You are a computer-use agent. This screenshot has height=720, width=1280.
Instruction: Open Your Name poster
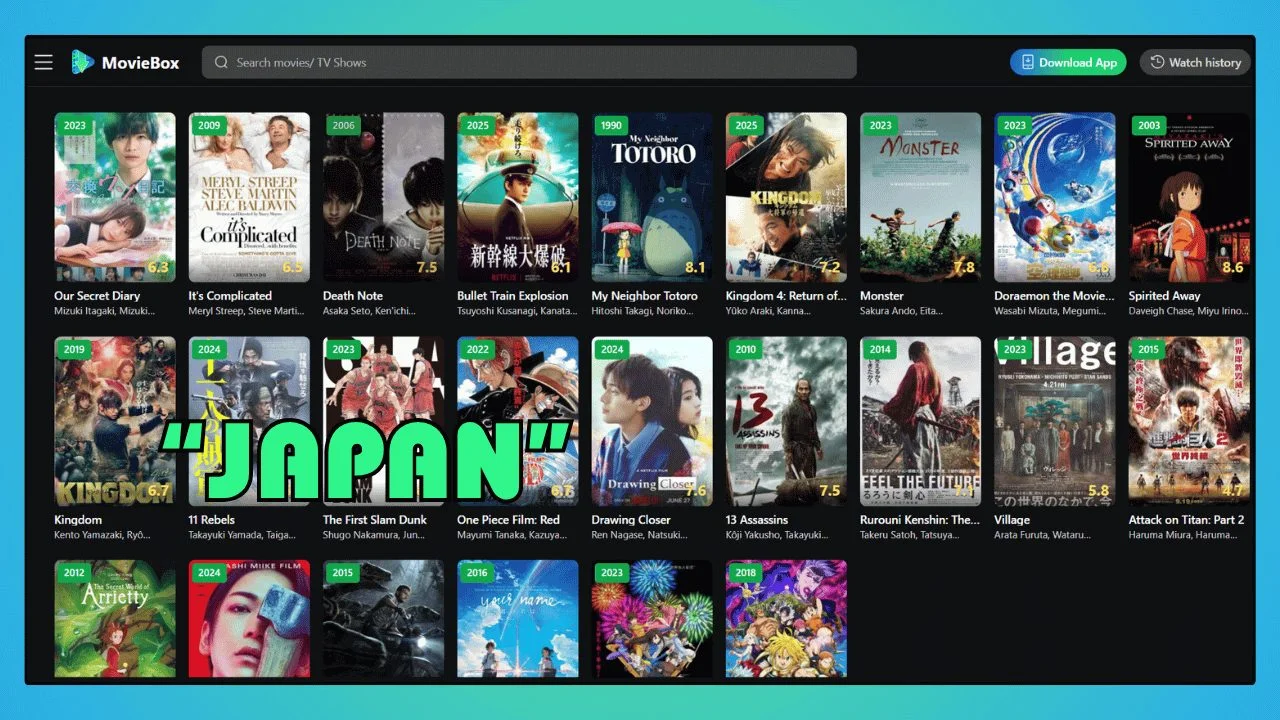point(518,620)
